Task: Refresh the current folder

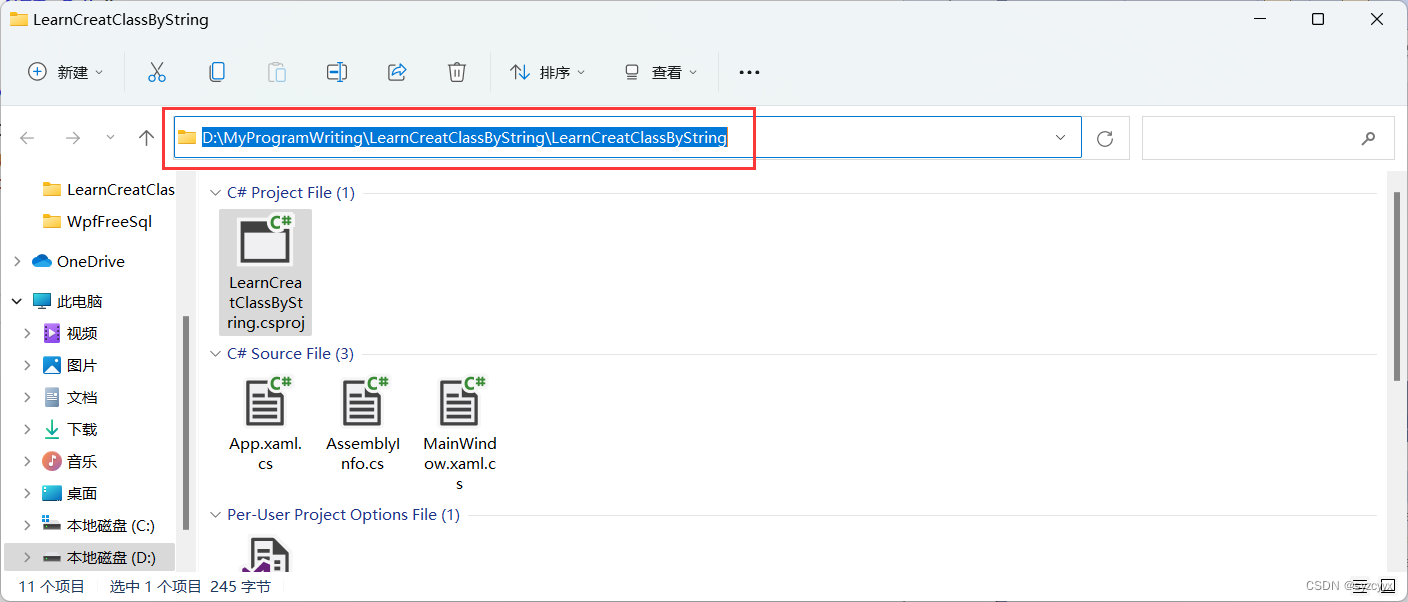Action: point(1105,137)
